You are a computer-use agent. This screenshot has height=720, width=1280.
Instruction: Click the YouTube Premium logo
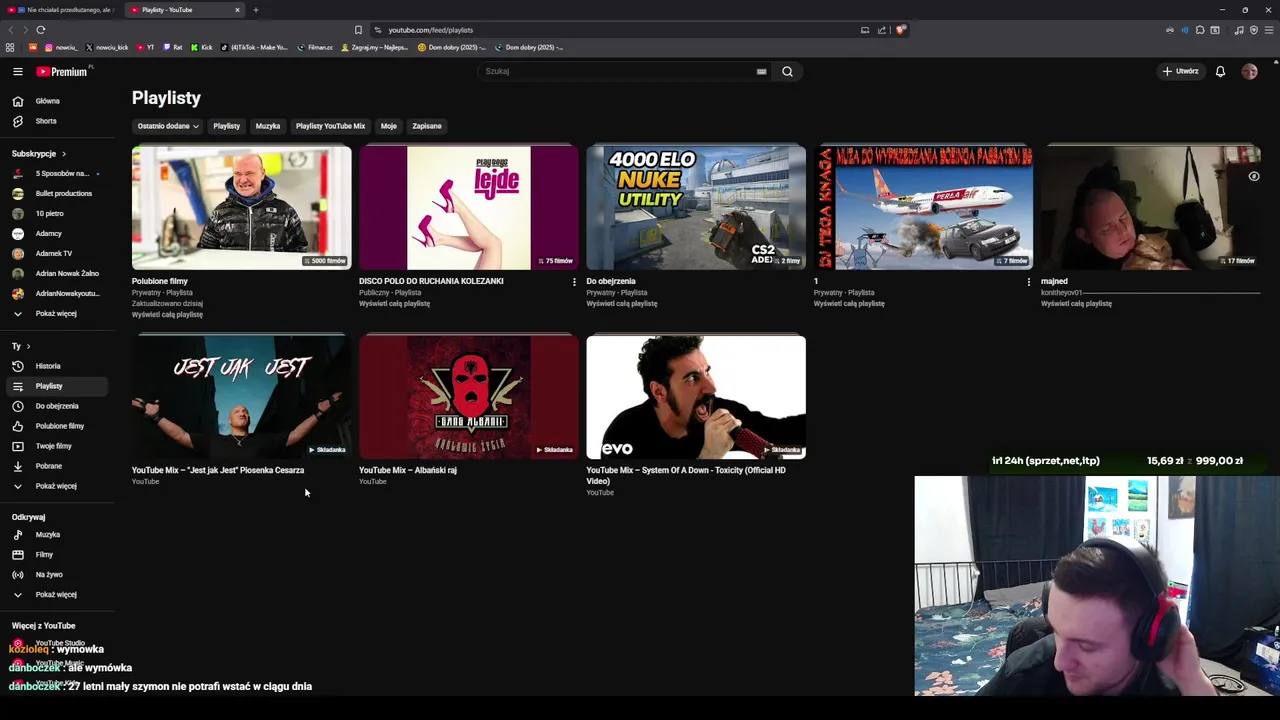coord(63,71)
